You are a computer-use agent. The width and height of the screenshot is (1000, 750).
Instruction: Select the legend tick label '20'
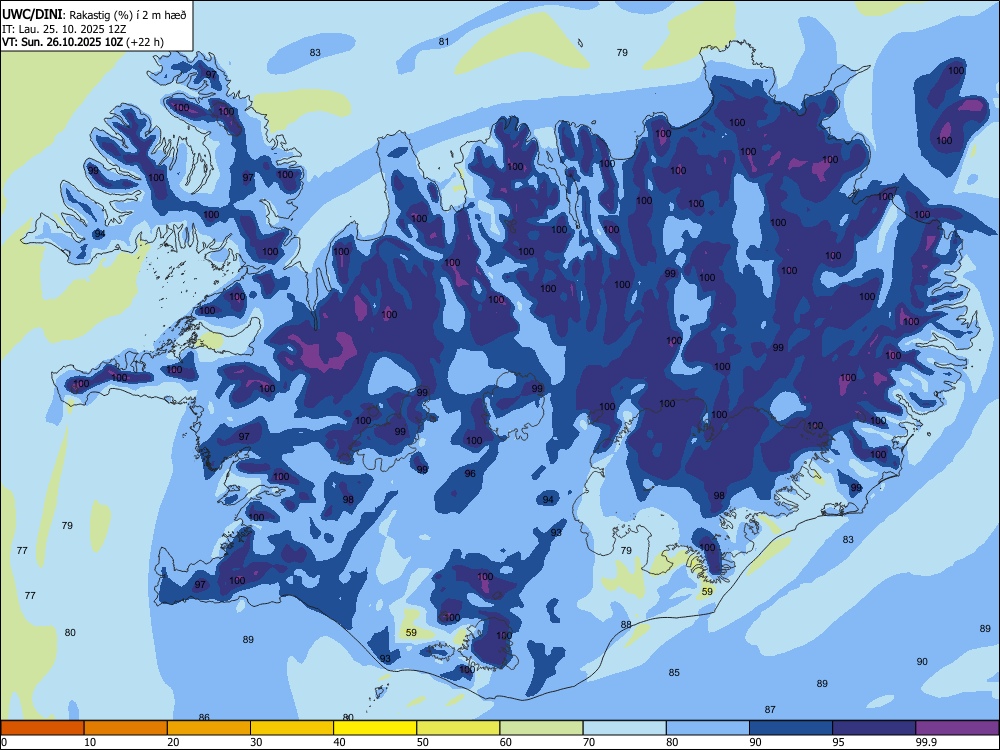coord(173,742)
